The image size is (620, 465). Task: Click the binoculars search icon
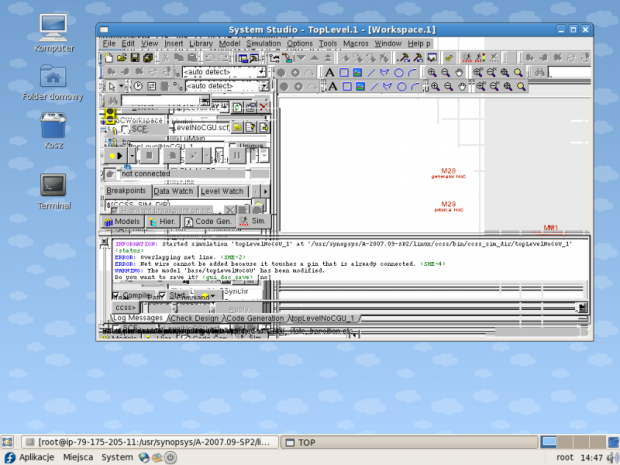pyautogui.click(x=537, y=73)
